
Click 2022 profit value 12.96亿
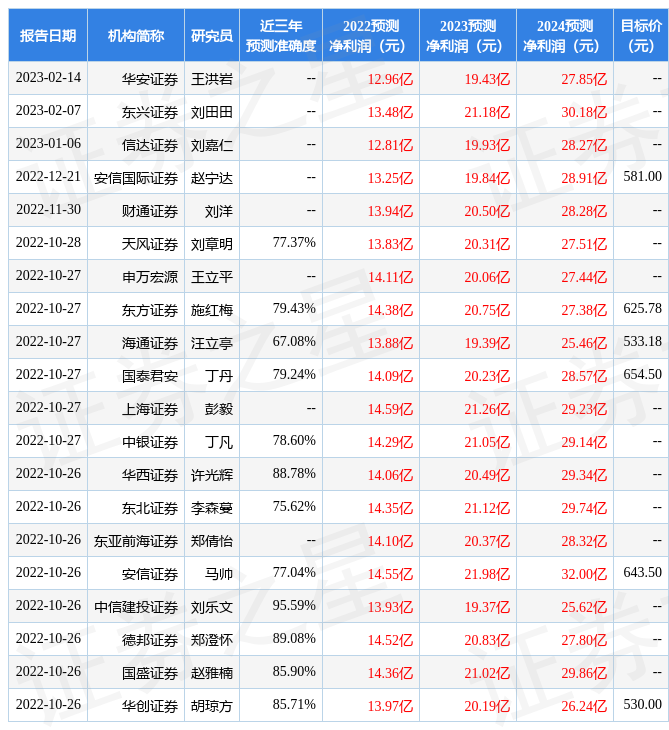[390, 79]
